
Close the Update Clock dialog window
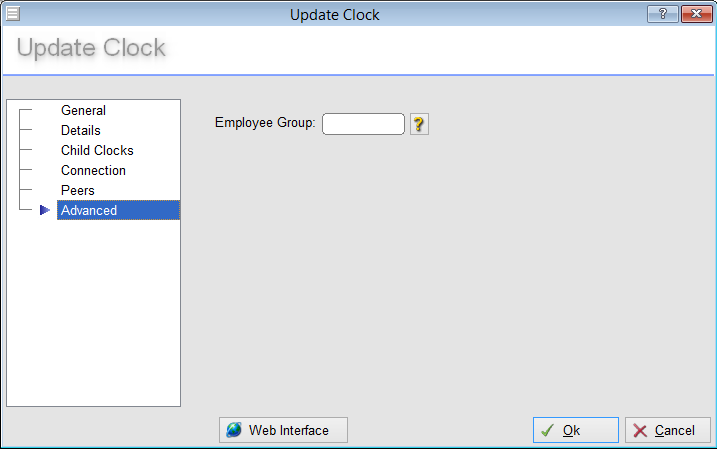pyautogui.click(x=694, y=14)
